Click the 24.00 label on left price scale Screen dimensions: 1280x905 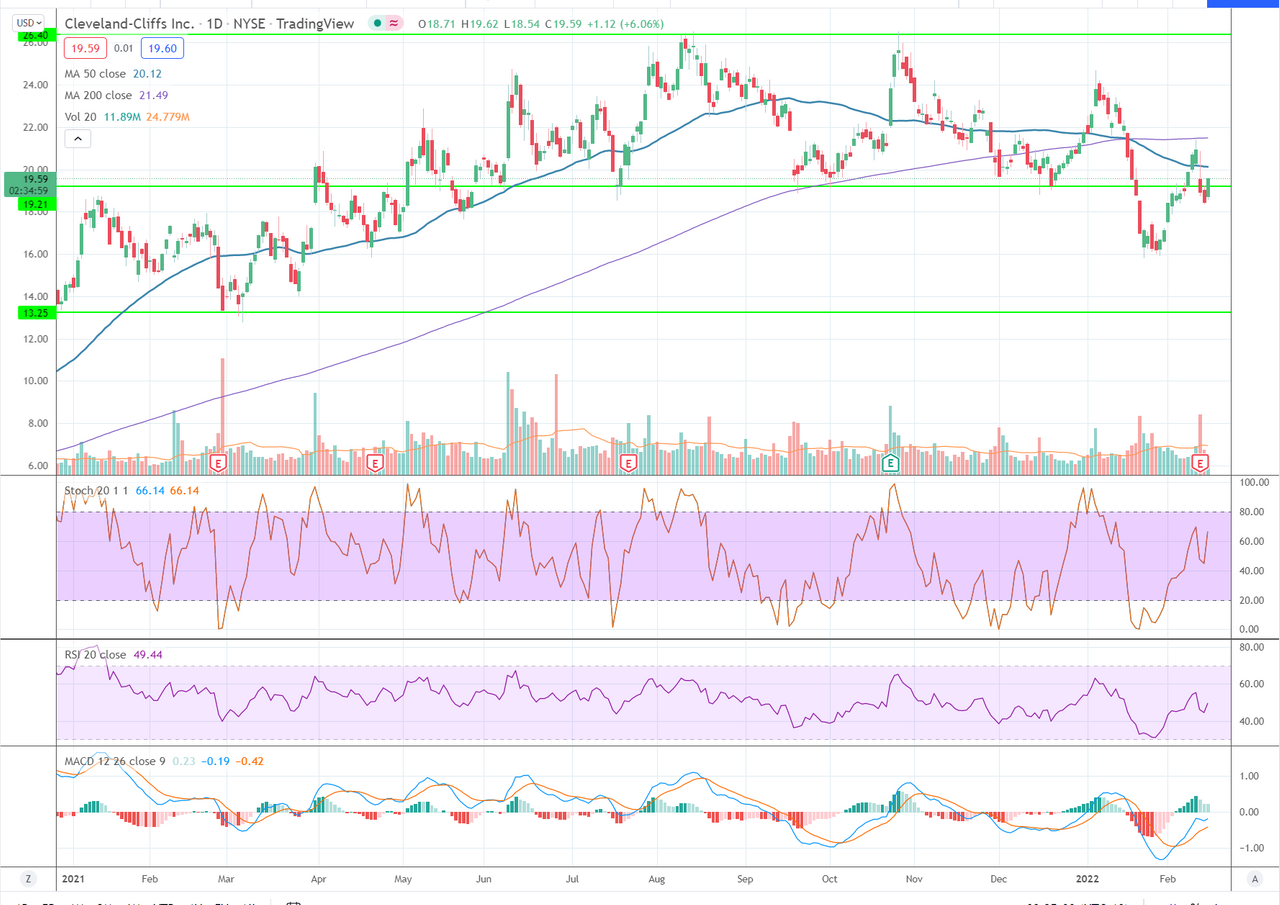click(x=35, y=85)
